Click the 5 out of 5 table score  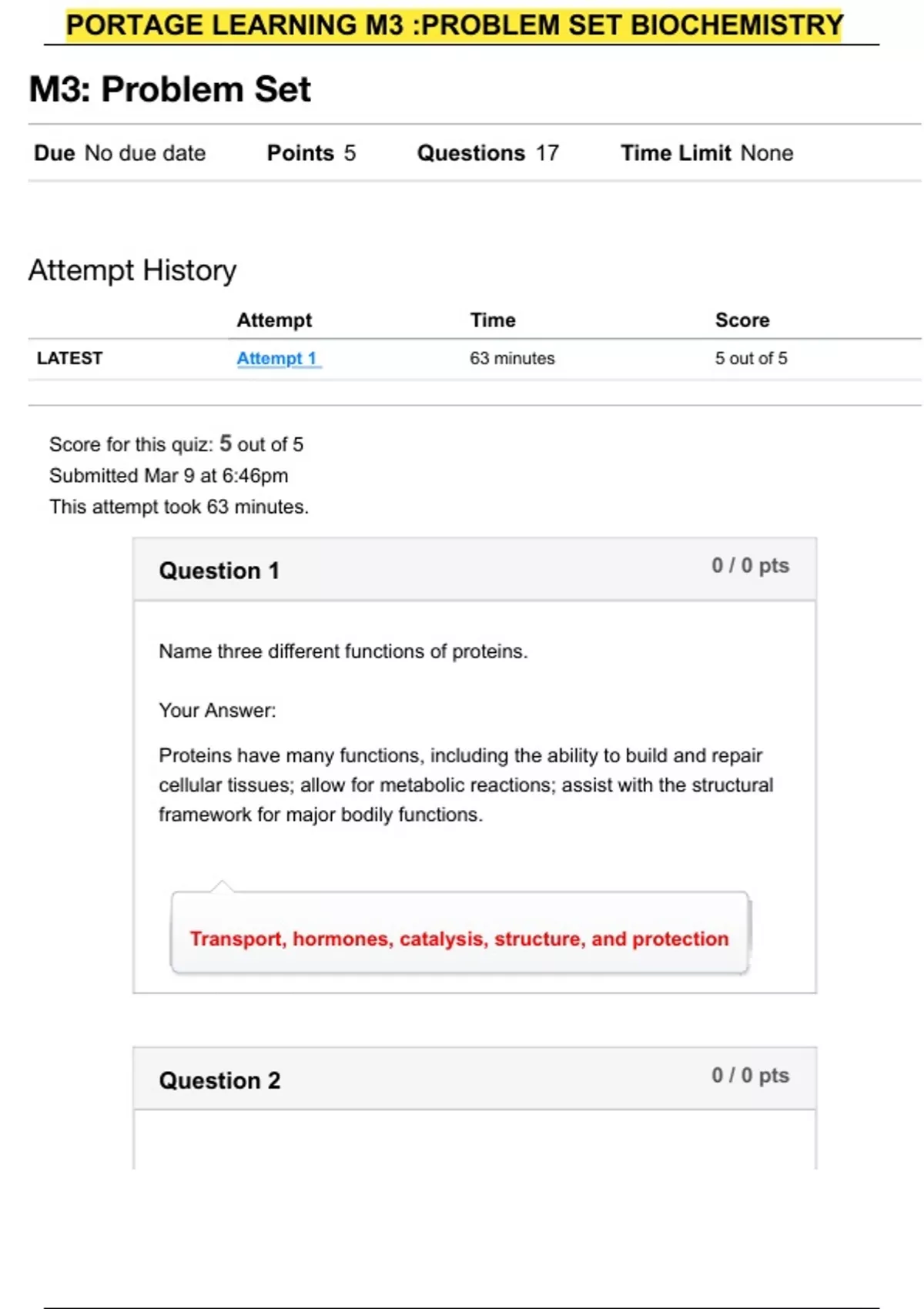point(751,358)
